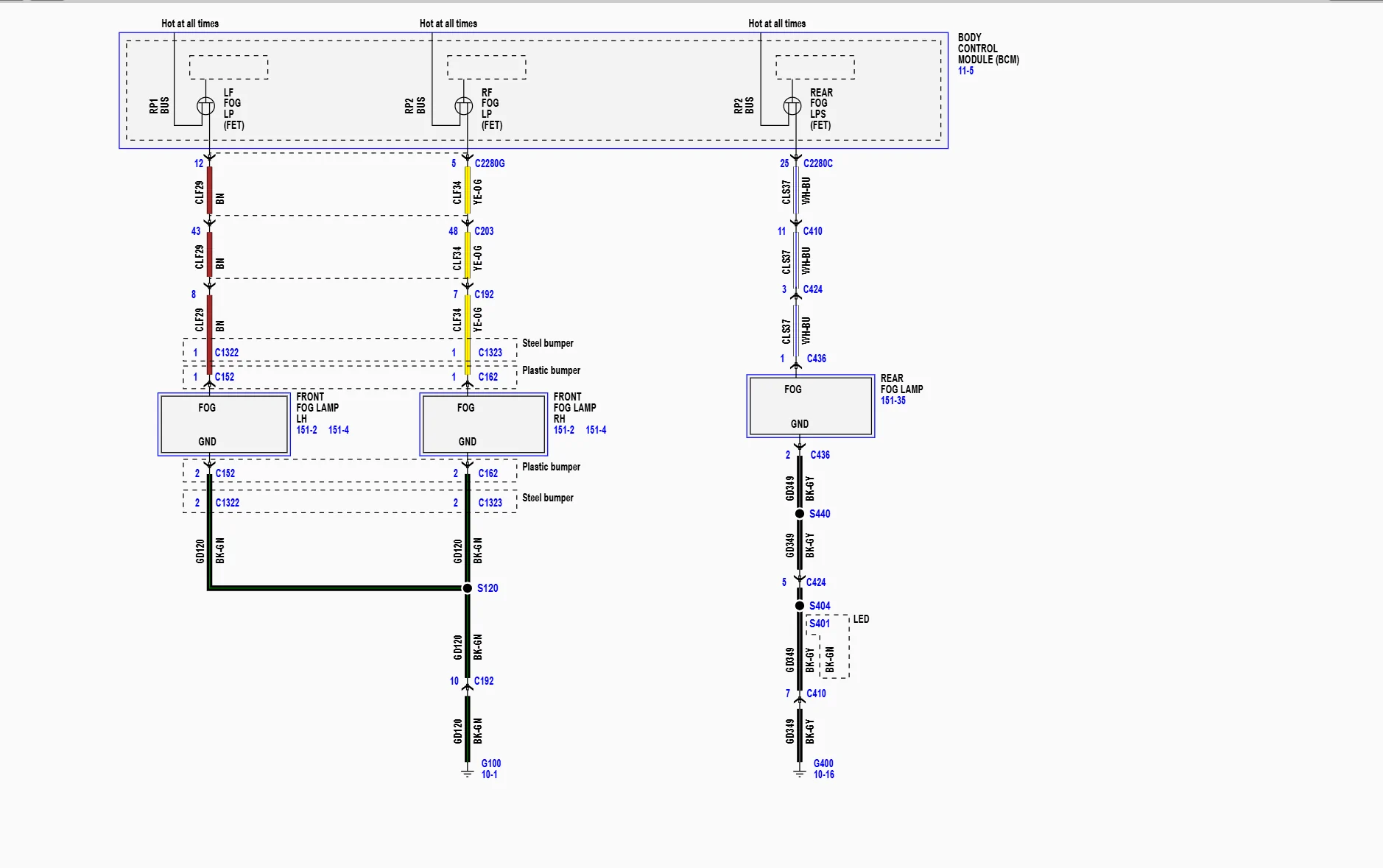Open Rear Fog Lamp 151-35 reference link
Image resolution: width=1383 pixels, height=868 pixels.
893,401
